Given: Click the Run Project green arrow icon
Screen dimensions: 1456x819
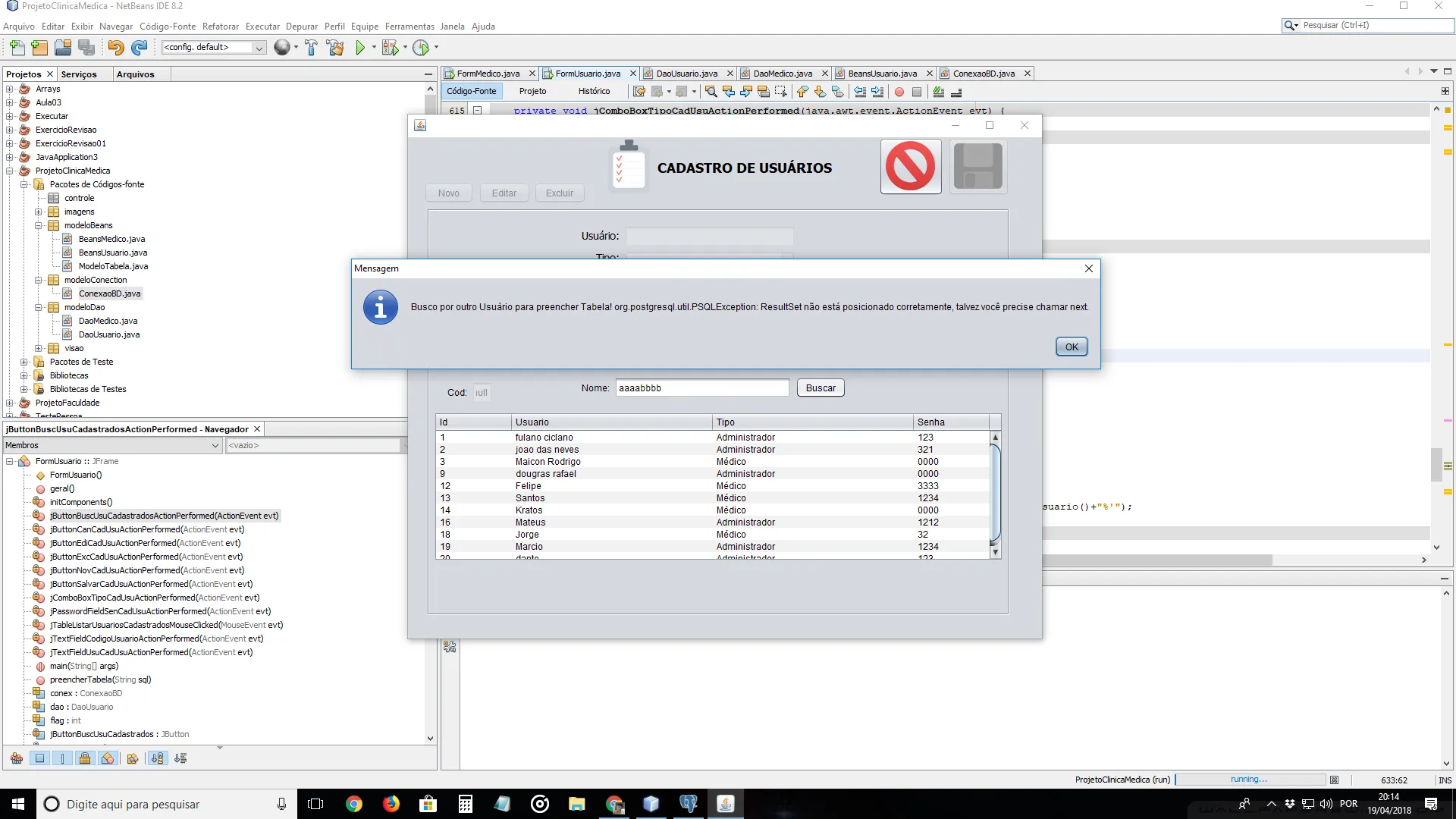Looking at the screenshot, I should (x=360, y=48).
